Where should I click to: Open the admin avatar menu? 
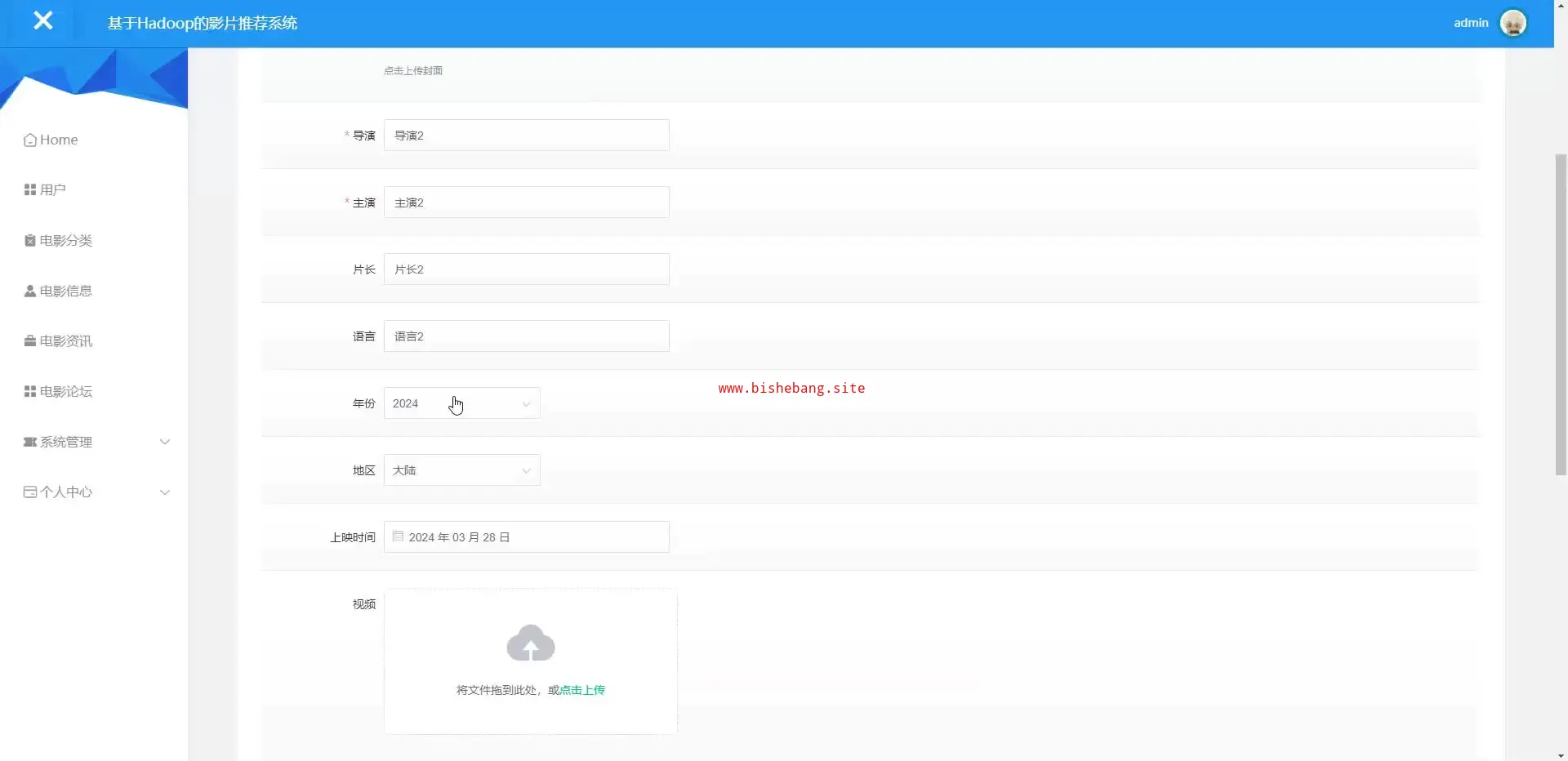point(1513,23)
